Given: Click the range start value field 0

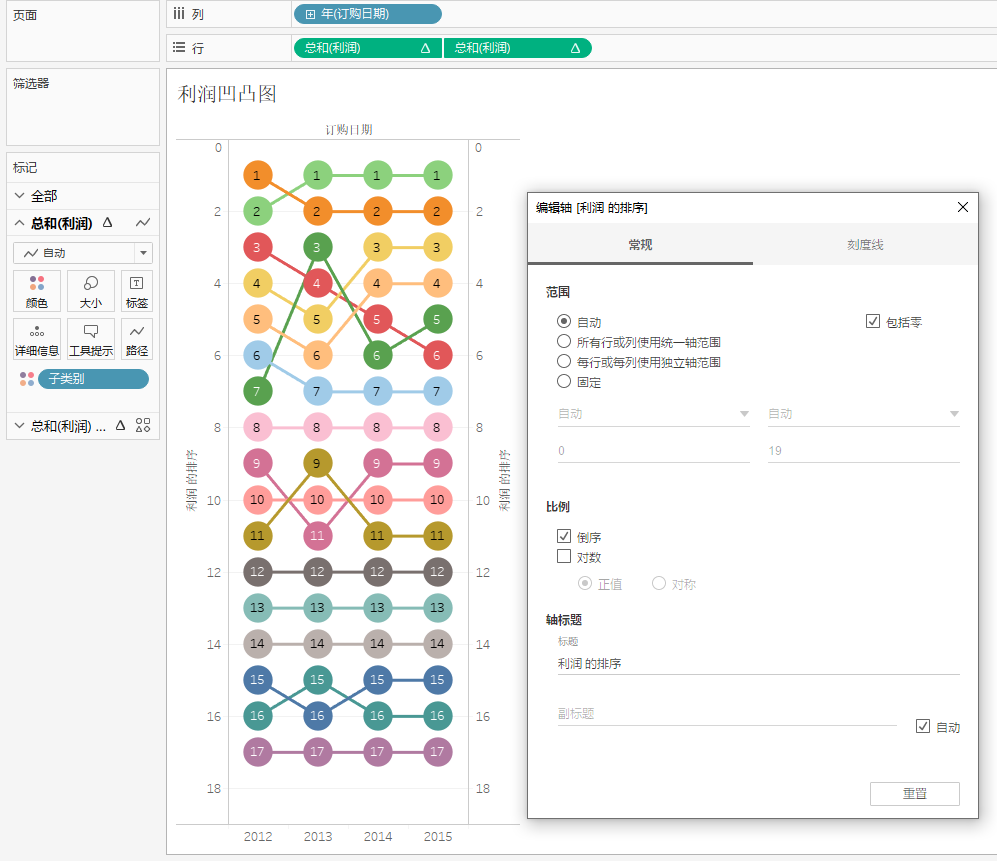Looking at the screenshot, I should pyautogui.click(x=654, y=451).
